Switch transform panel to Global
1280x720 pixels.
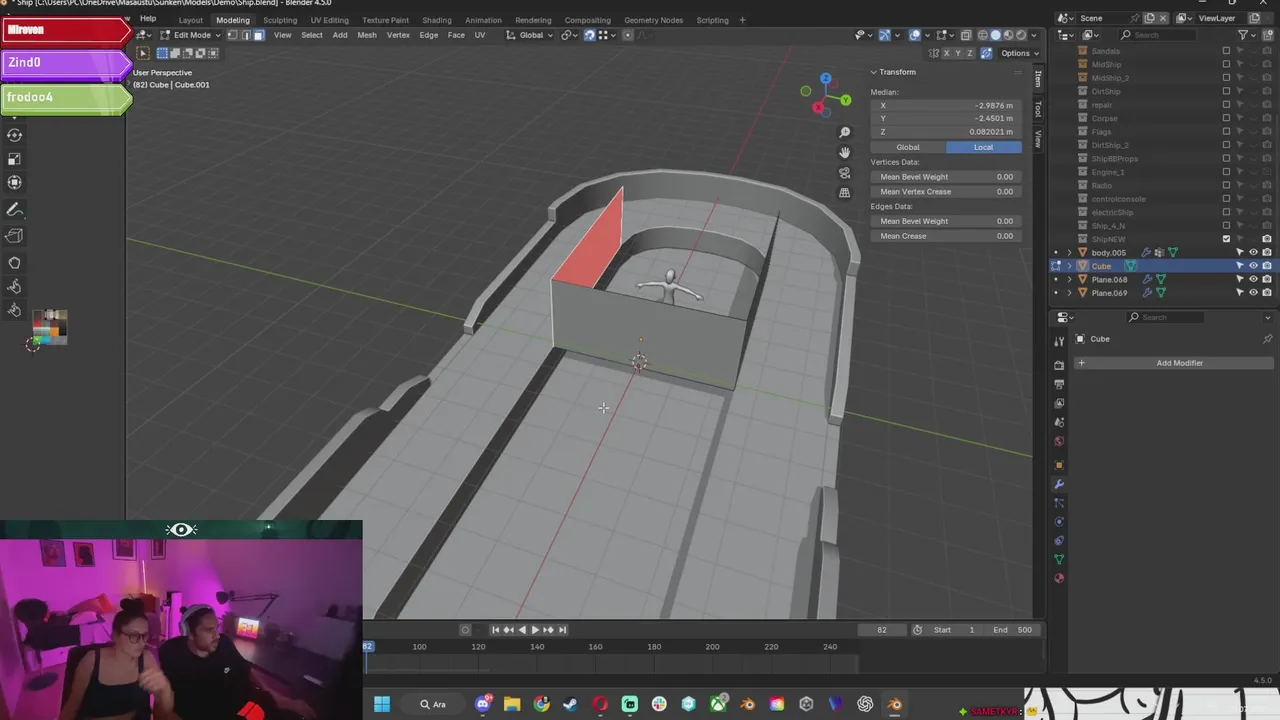(x=908, y=147)
